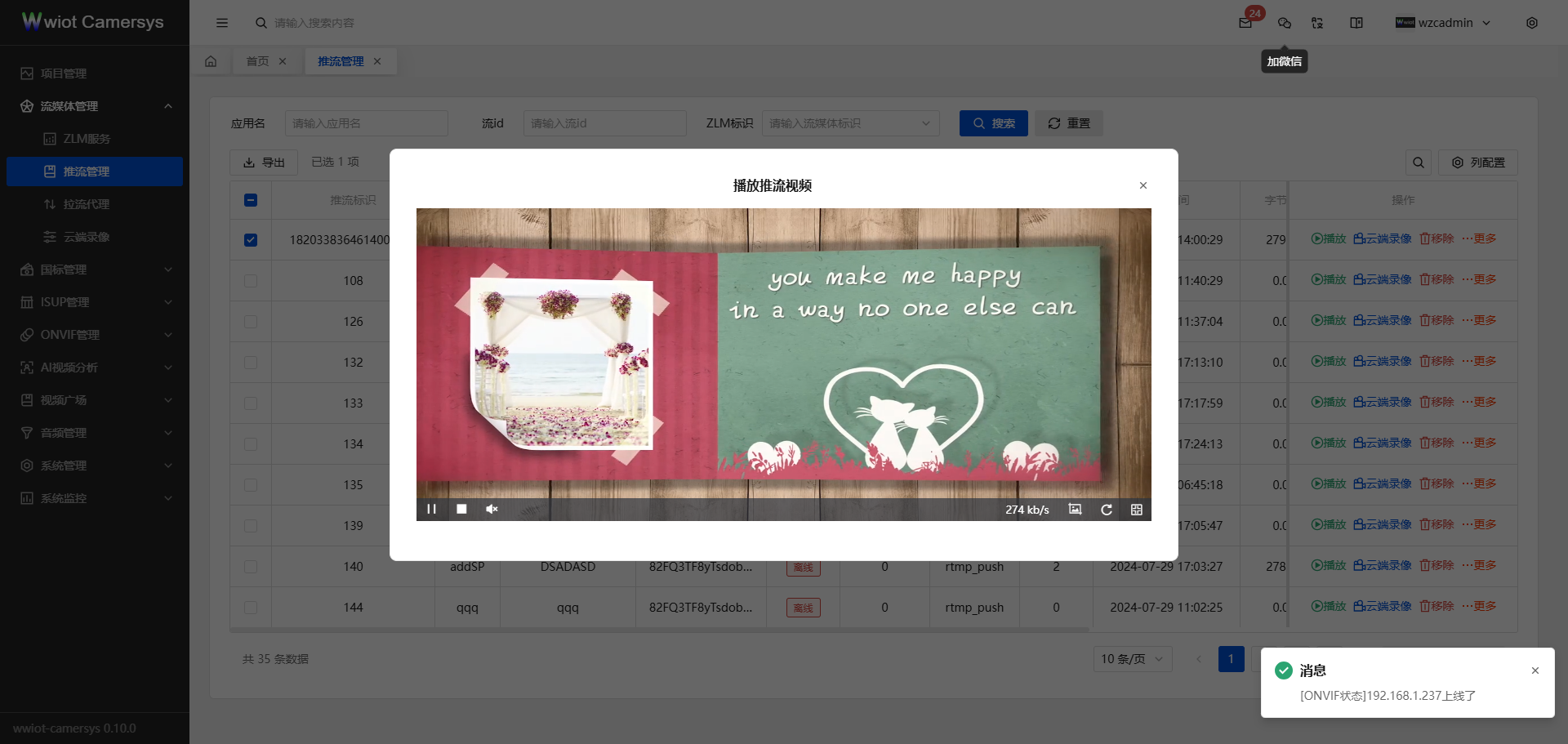Switch to the 首页 tab
The width and height of the screenshot is (1568, 744).
[257, 61]
